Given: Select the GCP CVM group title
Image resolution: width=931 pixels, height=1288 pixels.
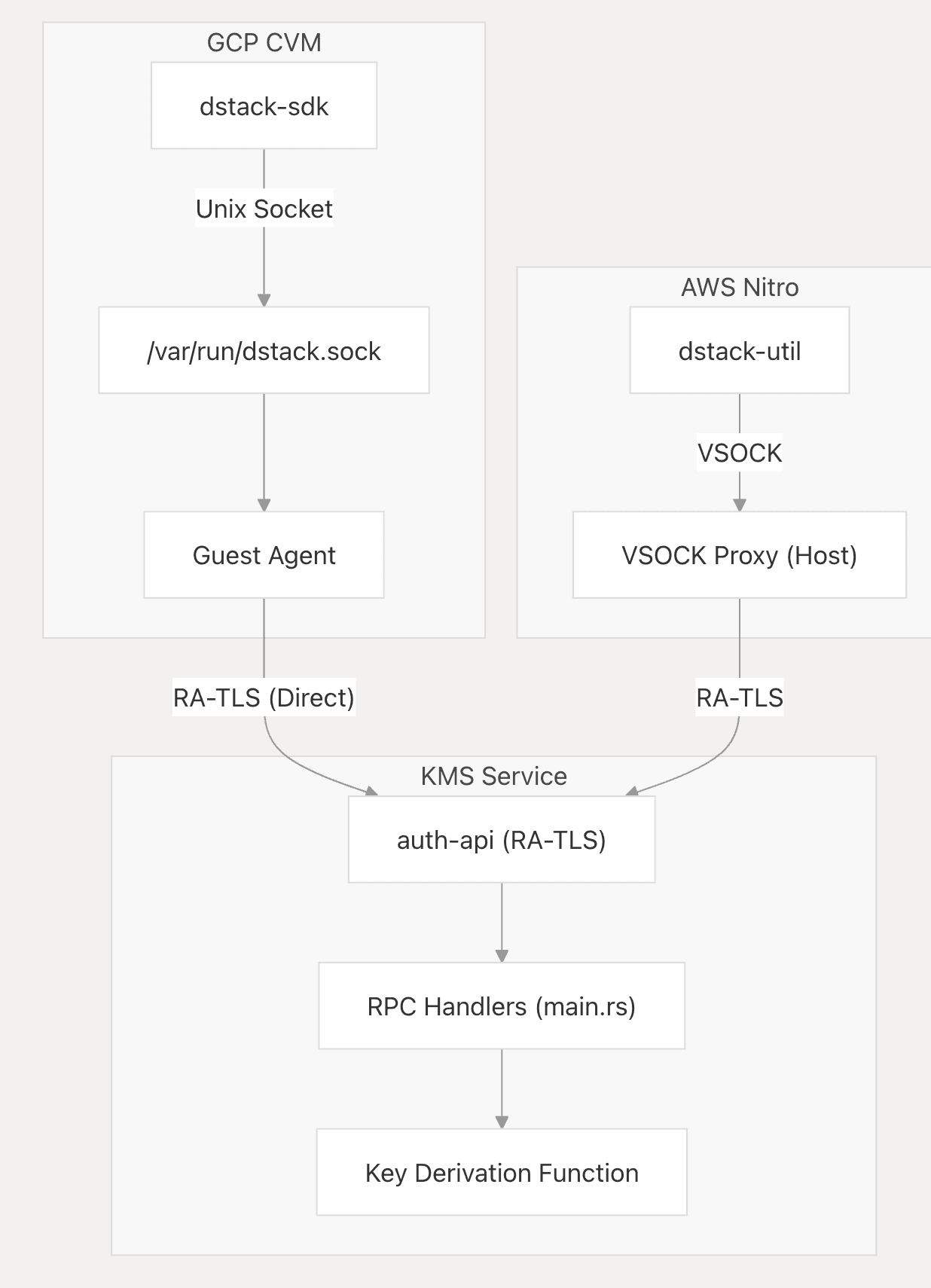Looking at the screenshot, I should [x=264, y=43].
